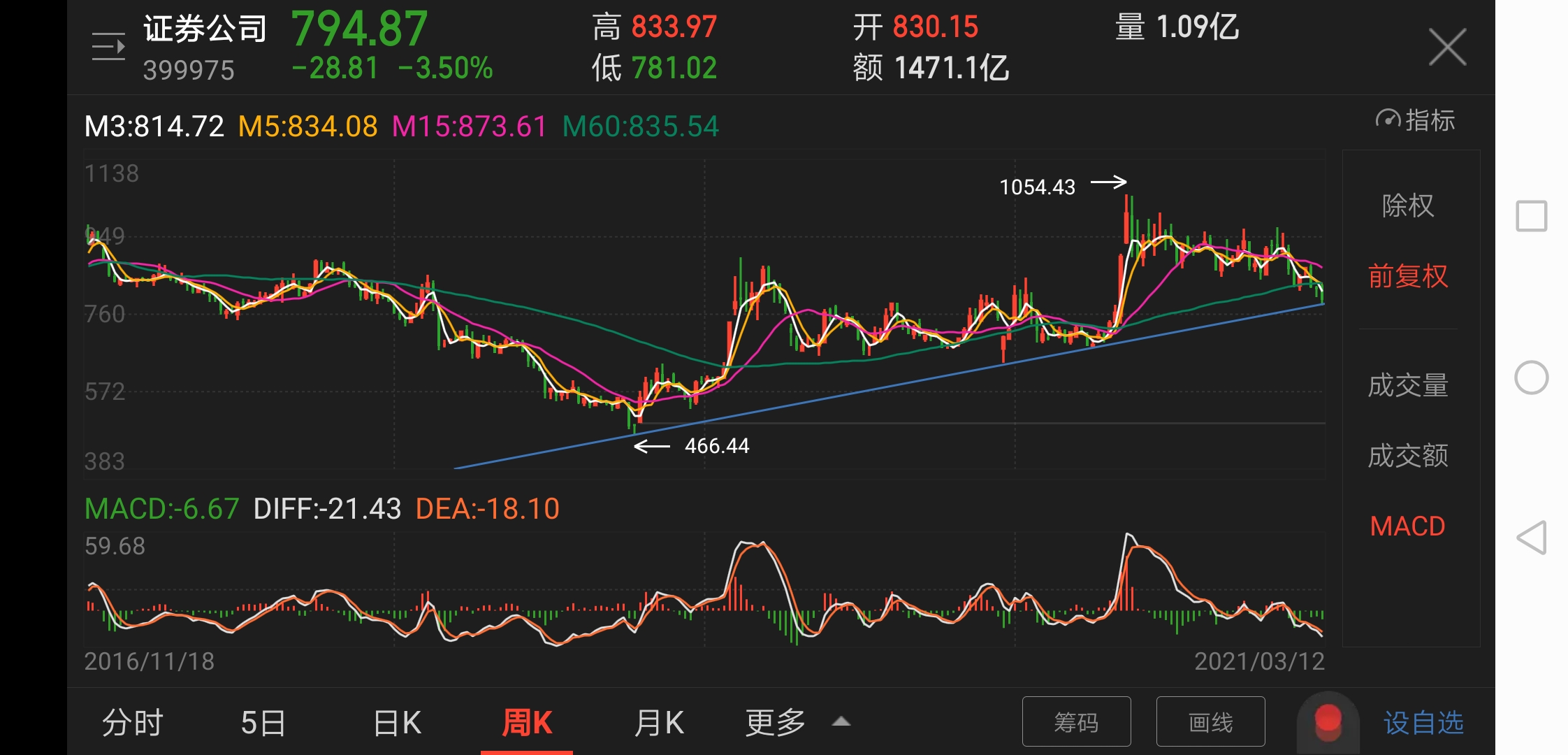Viewport: 1568px width, 755px height.
Task: Switch sub-chart to 成交量 volume
Action: point(1408,385)
